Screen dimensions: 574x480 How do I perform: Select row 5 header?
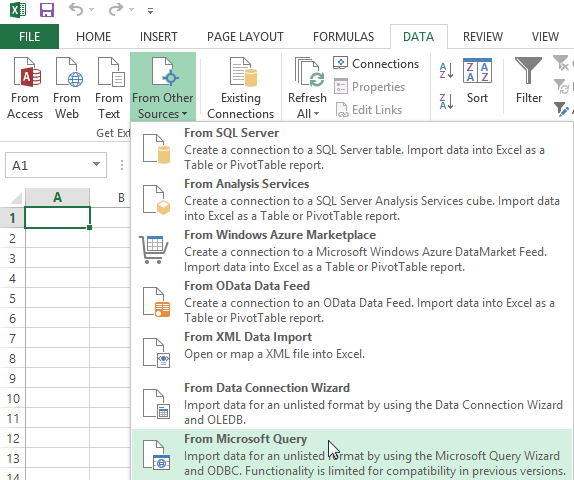click(x=12, y=298)
